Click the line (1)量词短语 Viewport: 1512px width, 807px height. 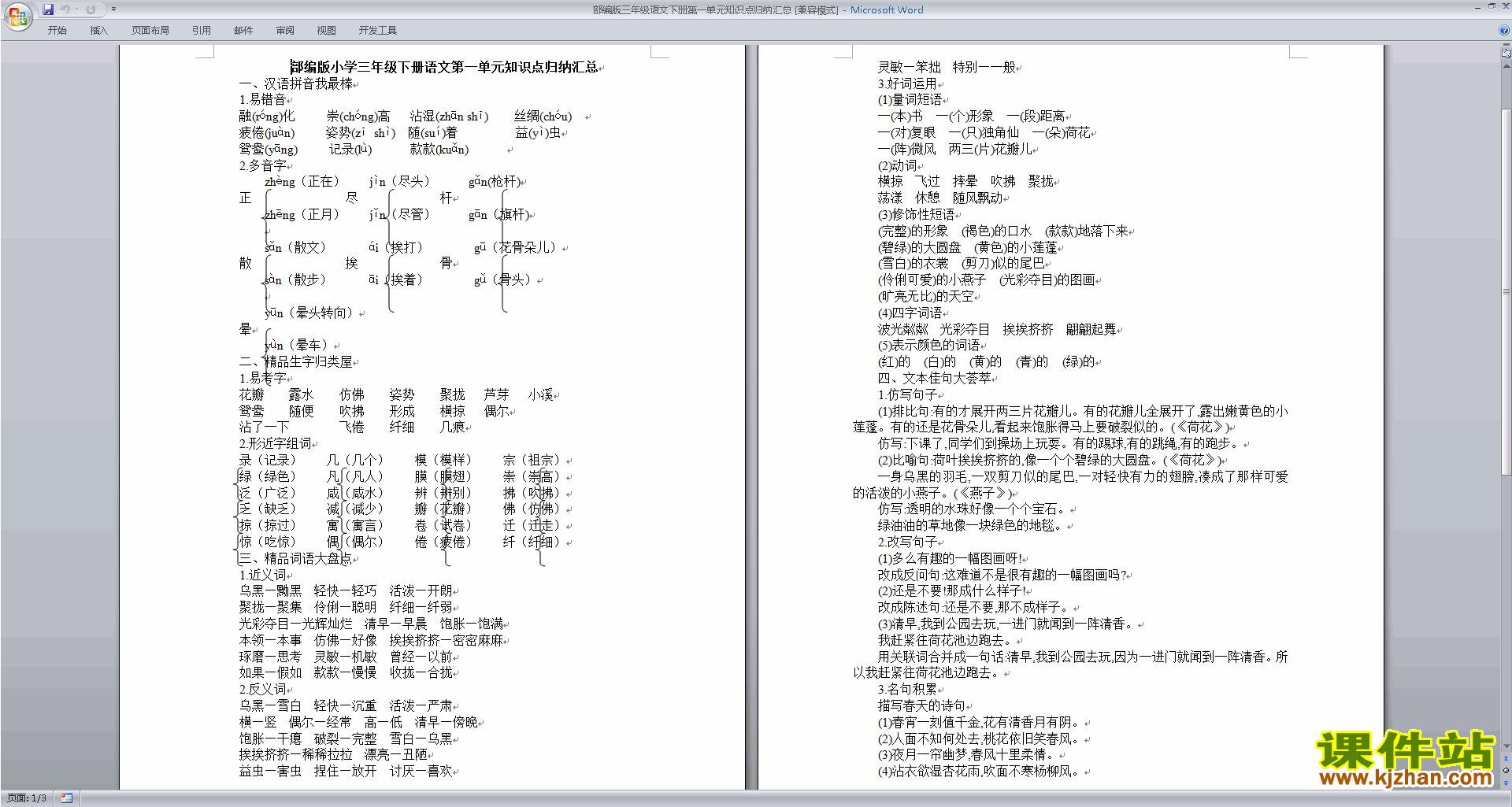[x=910, y=100]
